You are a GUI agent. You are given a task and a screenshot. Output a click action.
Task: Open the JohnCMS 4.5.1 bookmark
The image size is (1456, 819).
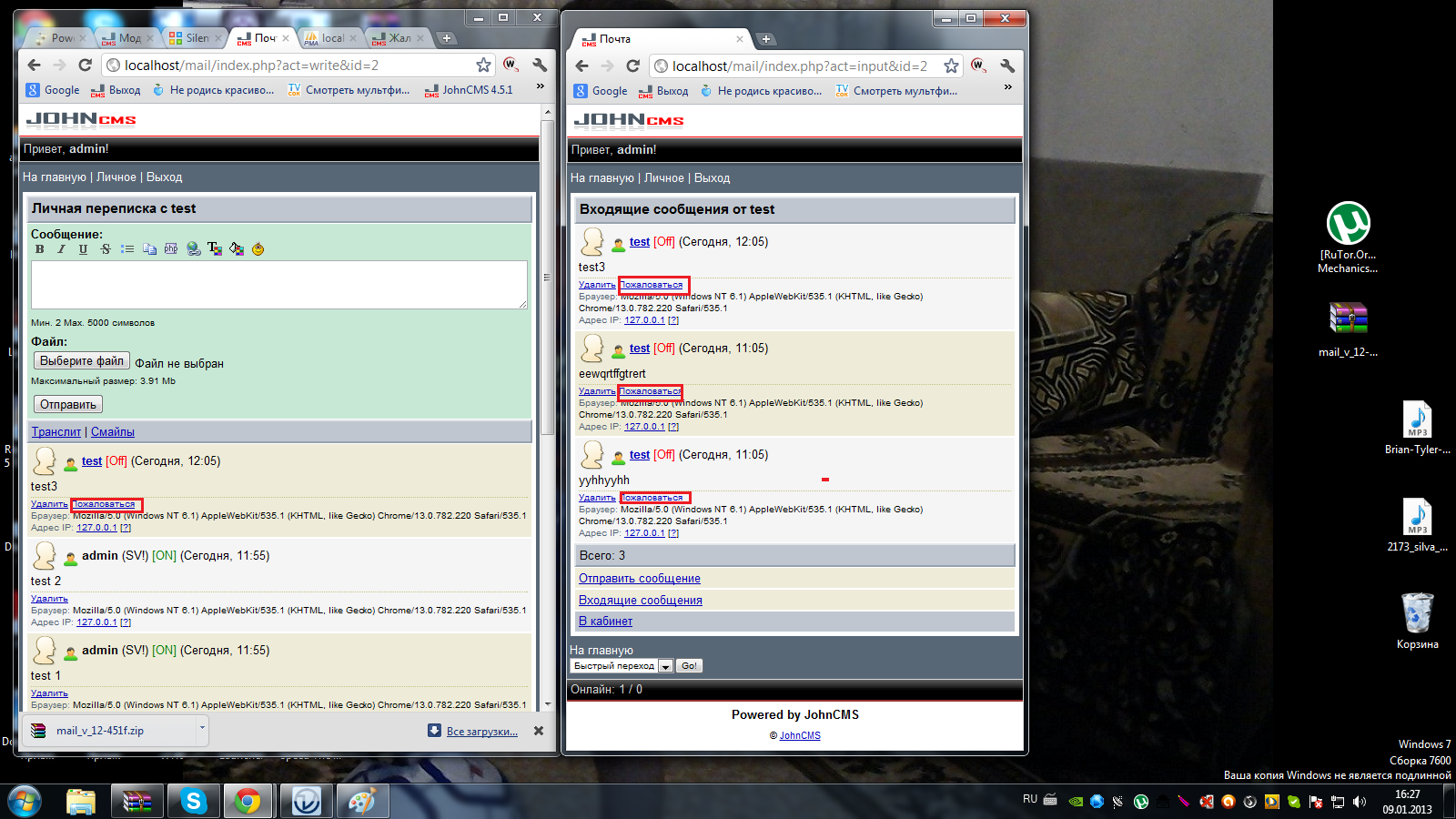(x=469, y=90)
